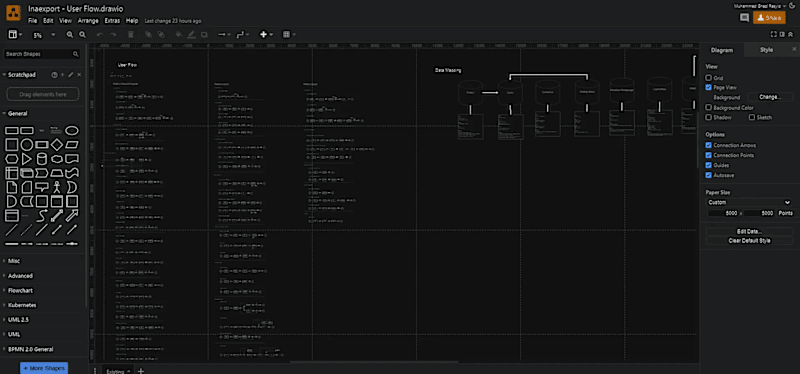Uncheck the Page View checkbox
Viewport: 800px width, 374px height.
(709, 88)
